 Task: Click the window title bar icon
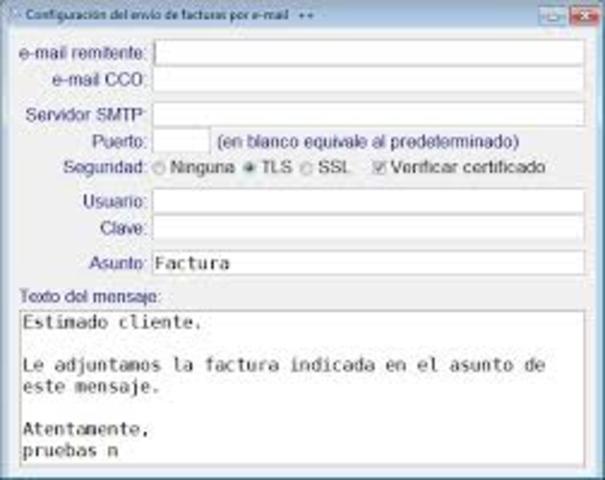[16, 15]
